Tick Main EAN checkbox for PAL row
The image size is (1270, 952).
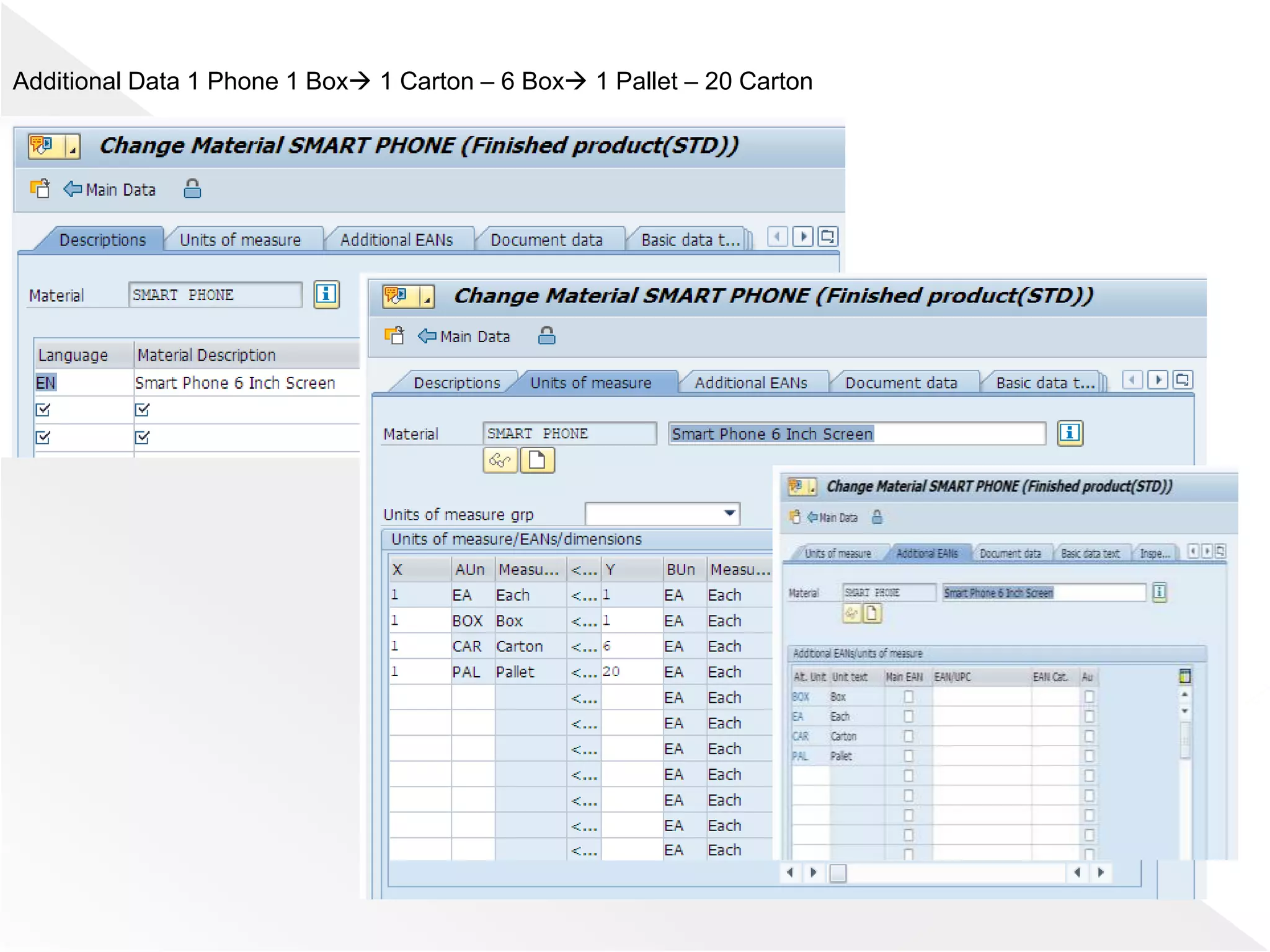pos(908,756)
